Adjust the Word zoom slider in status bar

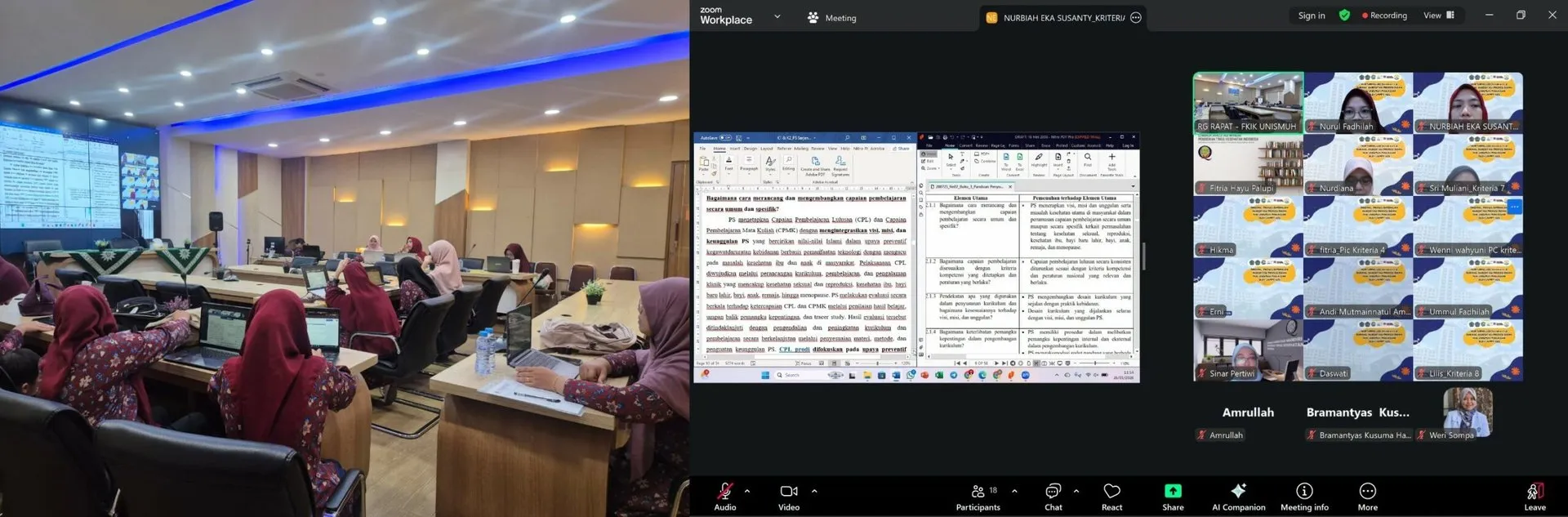coord(877,363)
